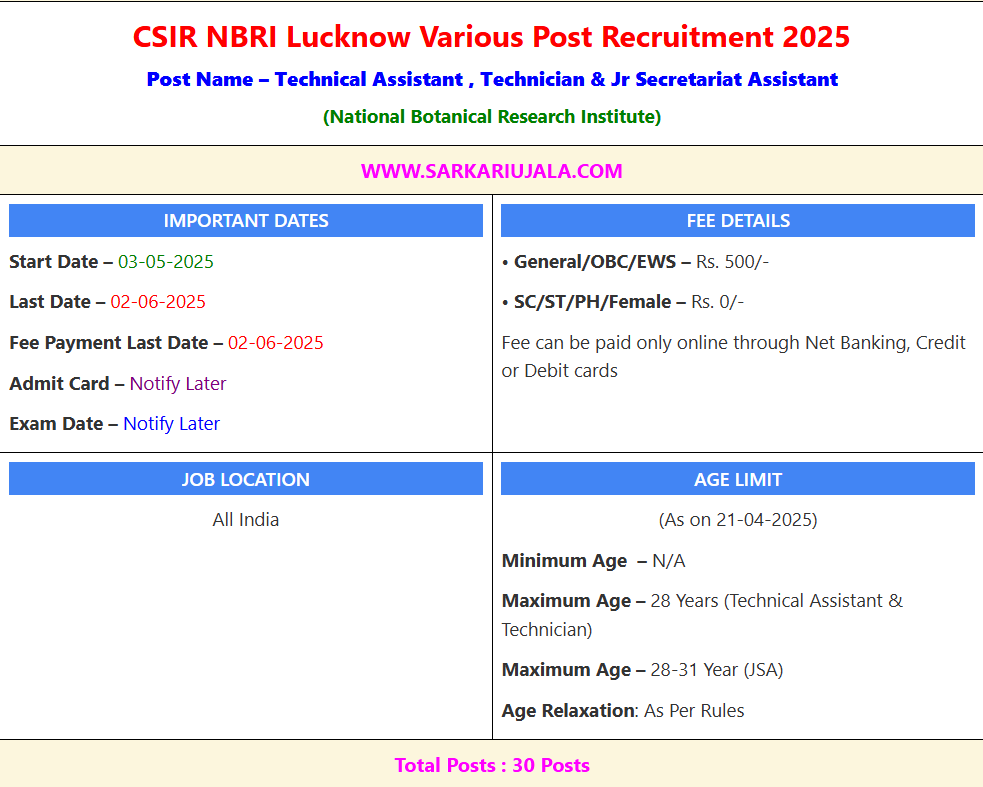Click the Admit Card Notify Later text
This screenshot has width=983, height=787.
tap(178, 384)
